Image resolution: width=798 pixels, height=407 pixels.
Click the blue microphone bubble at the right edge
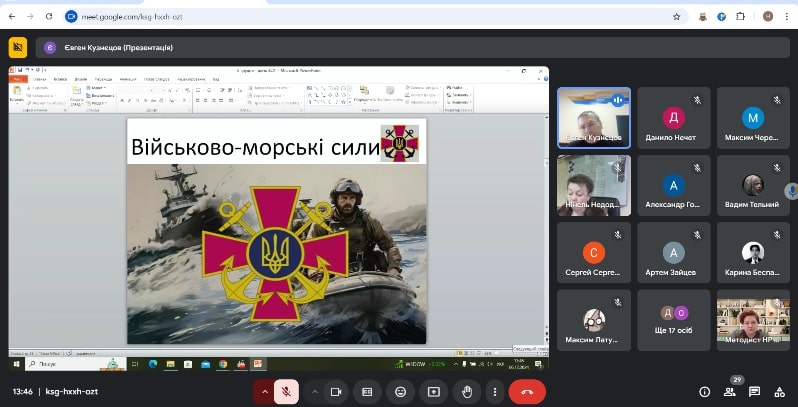click(x=791, y=191)
